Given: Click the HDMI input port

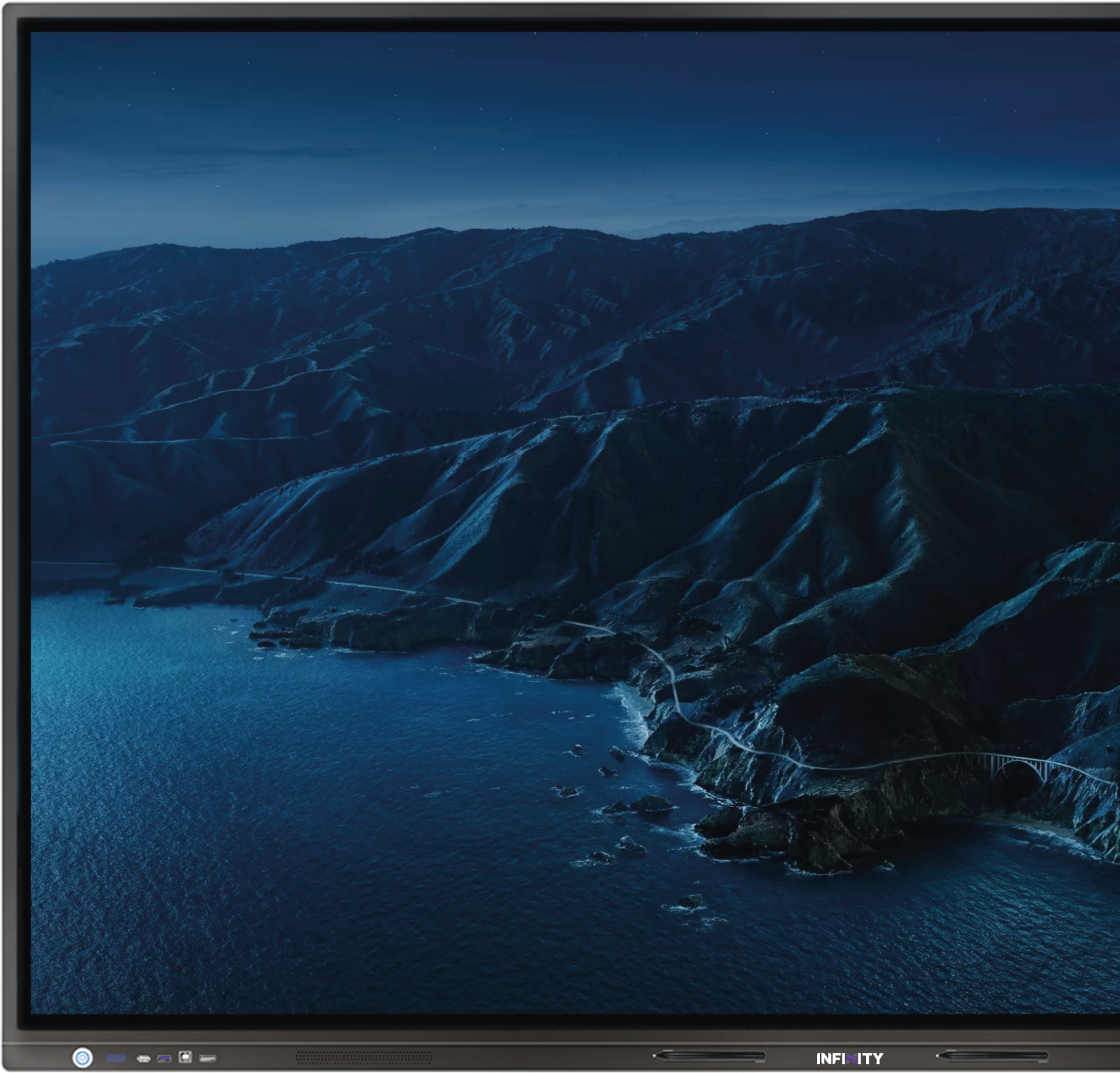Looking at the screenshot, I should [207, 1059].
